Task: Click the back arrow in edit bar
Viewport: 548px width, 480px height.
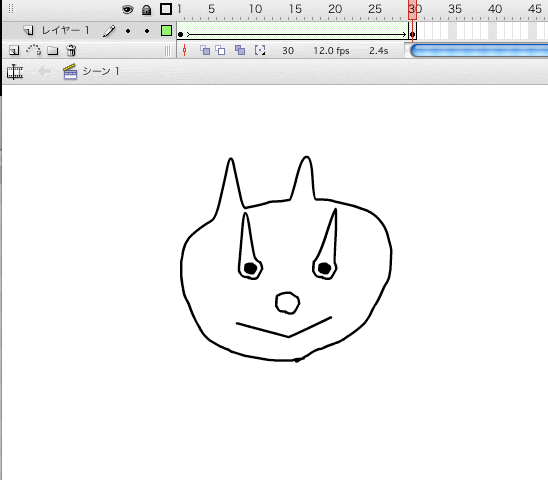Action: (x=44, y=71)
